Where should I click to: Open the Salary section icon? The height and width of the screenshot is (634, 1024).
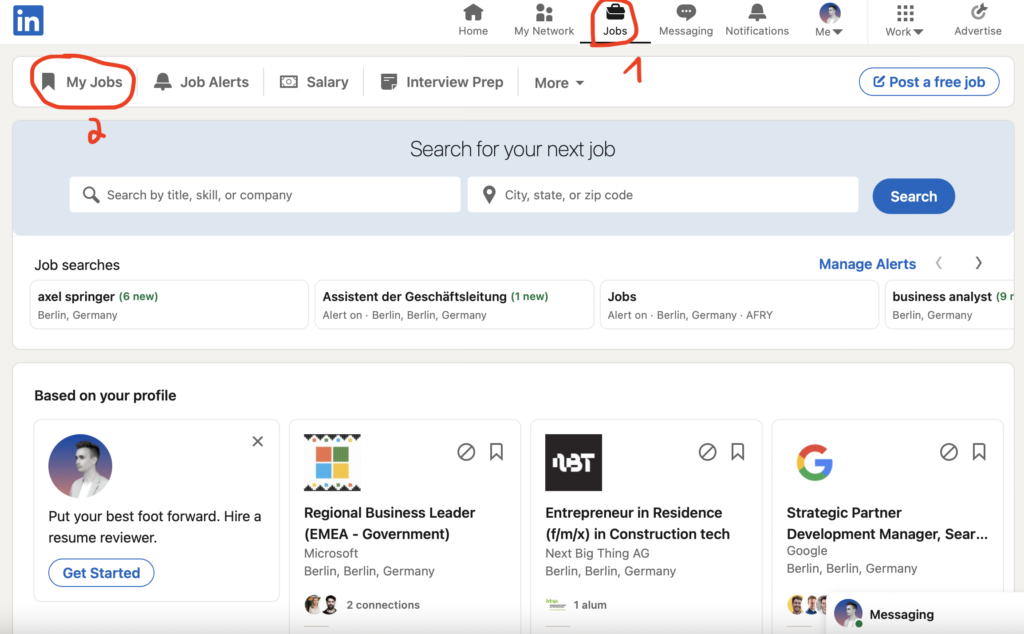click(289, 81)
